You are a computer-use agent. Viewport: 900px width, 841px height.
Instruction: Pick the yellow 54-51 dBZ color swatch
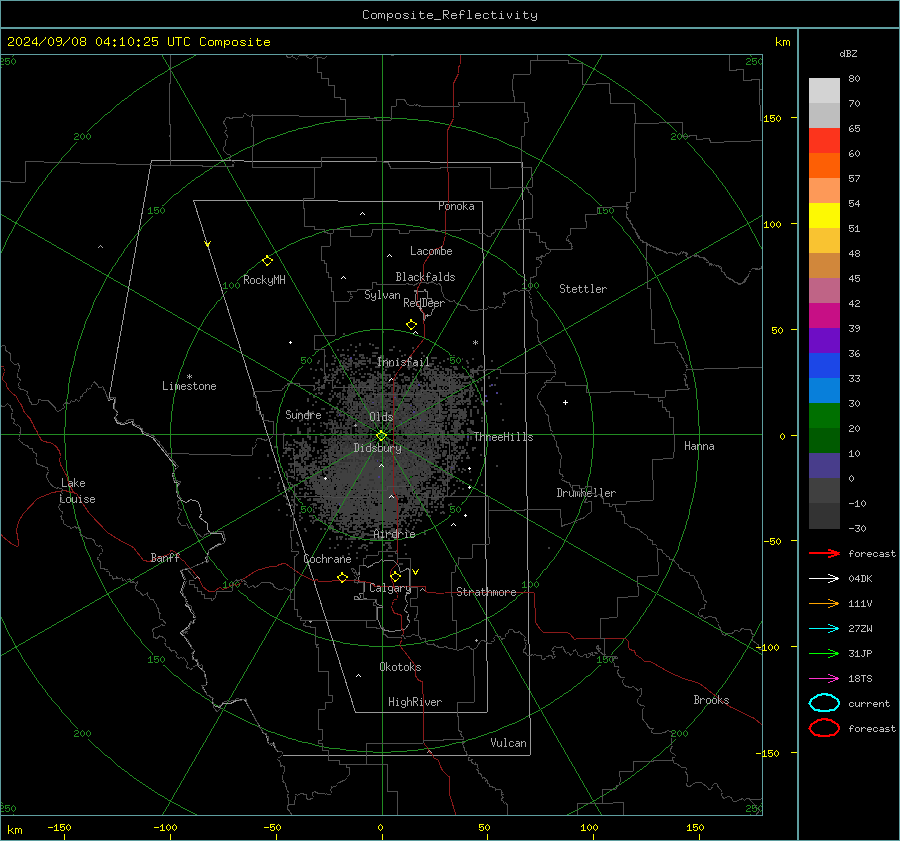point(824,215)
